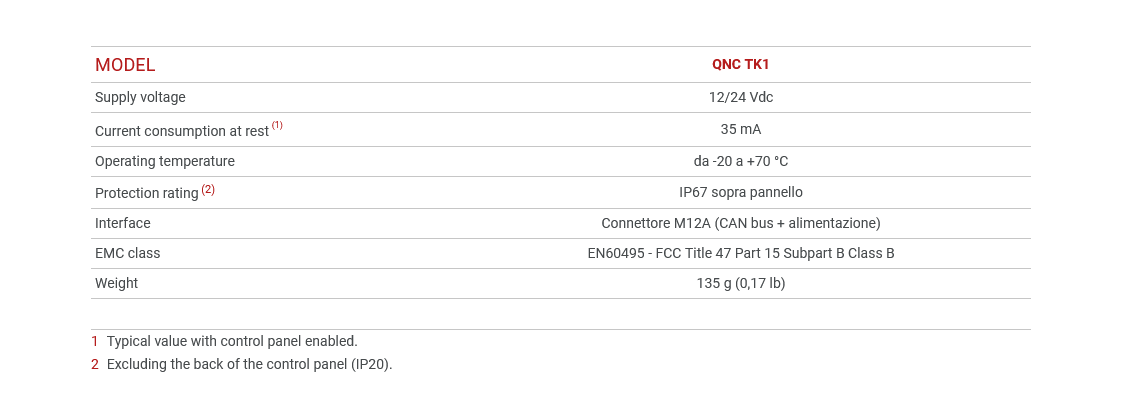Image resolution: width=1130 pixels, height=406 pixels.
Task: Click the Operating temperature label
Action: 164,162
